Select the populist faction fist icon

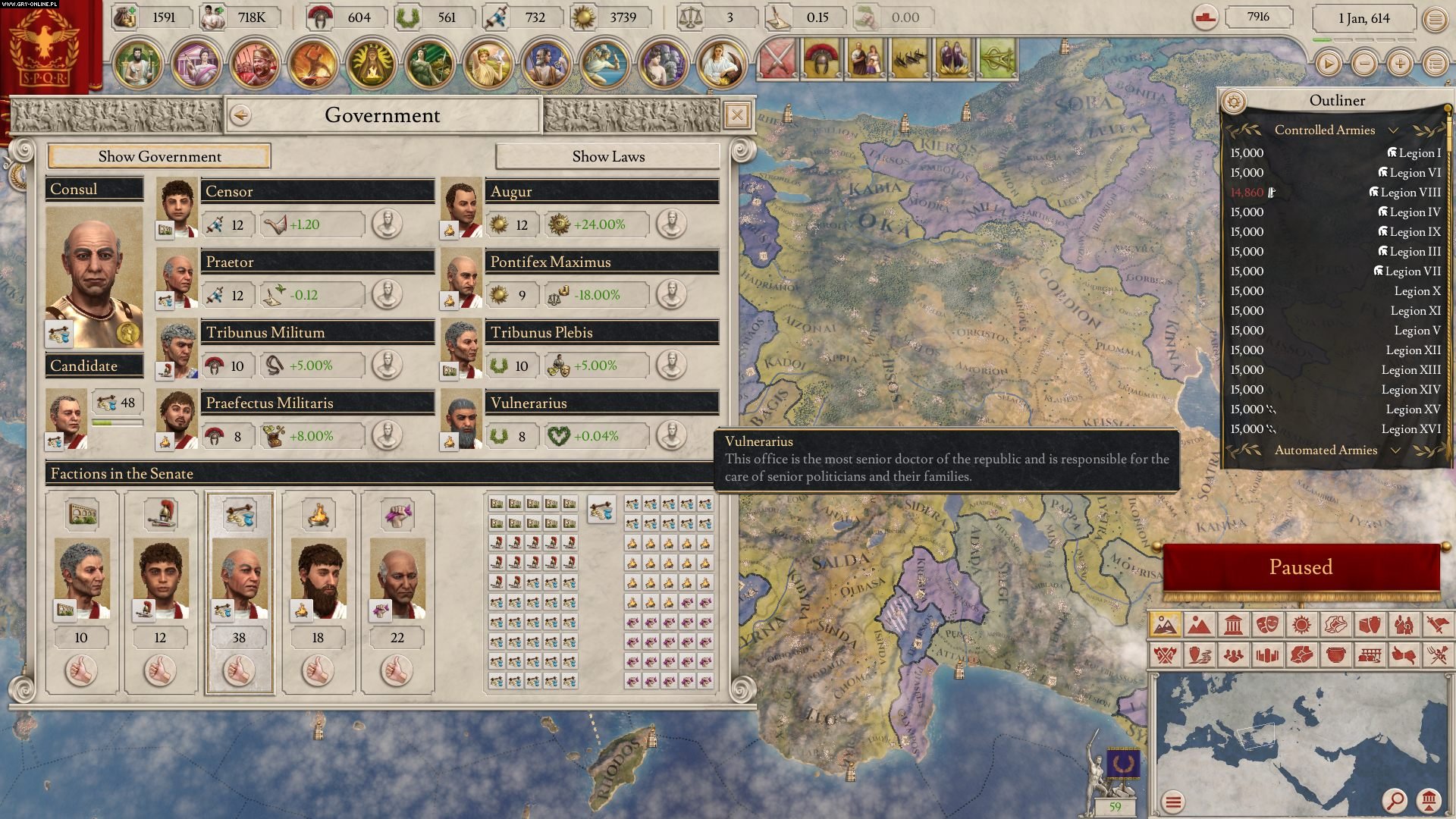[397, 514]
